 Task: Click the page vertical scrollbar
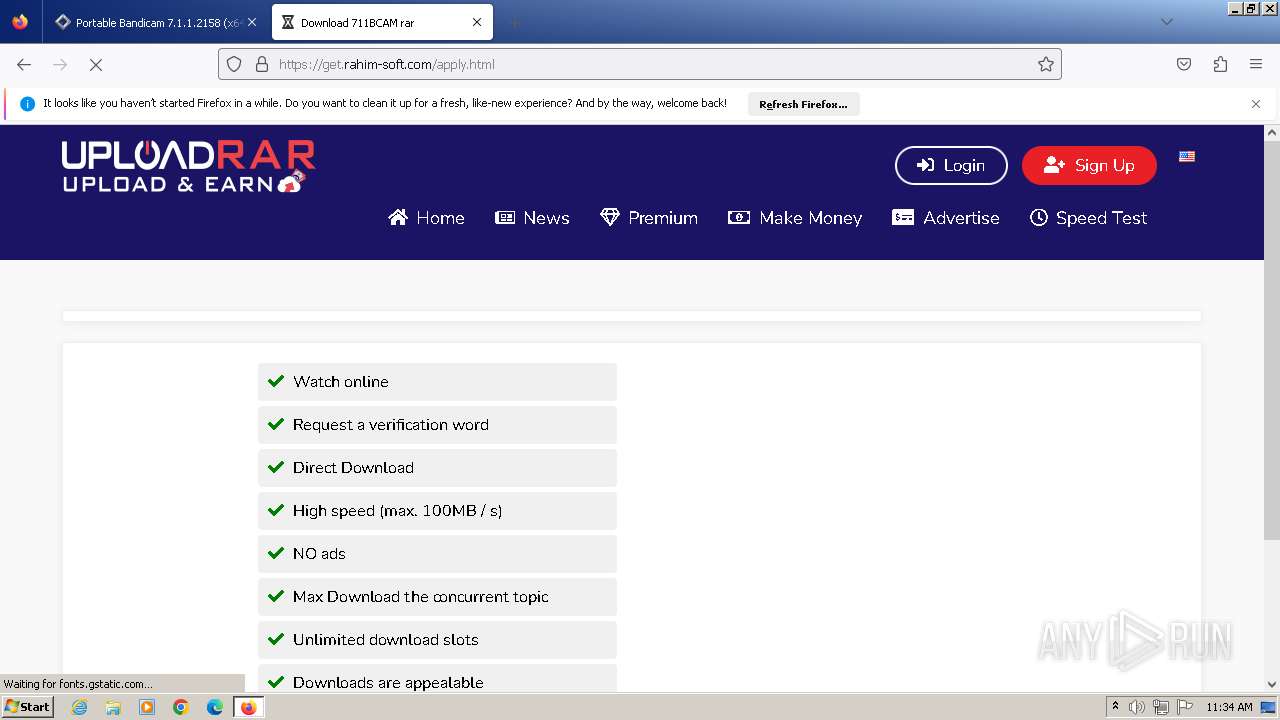[x=1272, y=340]
